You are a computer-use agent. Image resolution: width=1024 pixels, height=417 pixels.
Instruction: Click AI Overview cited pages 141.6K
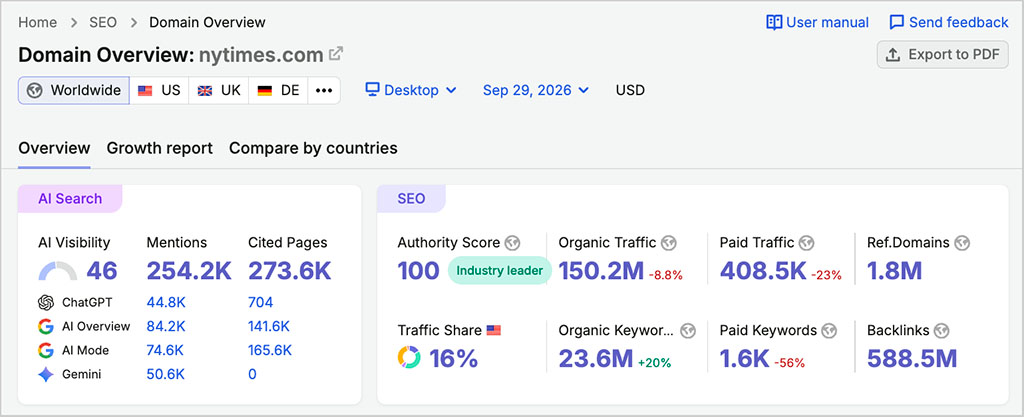pyautogui.click(x=269, y=326)
